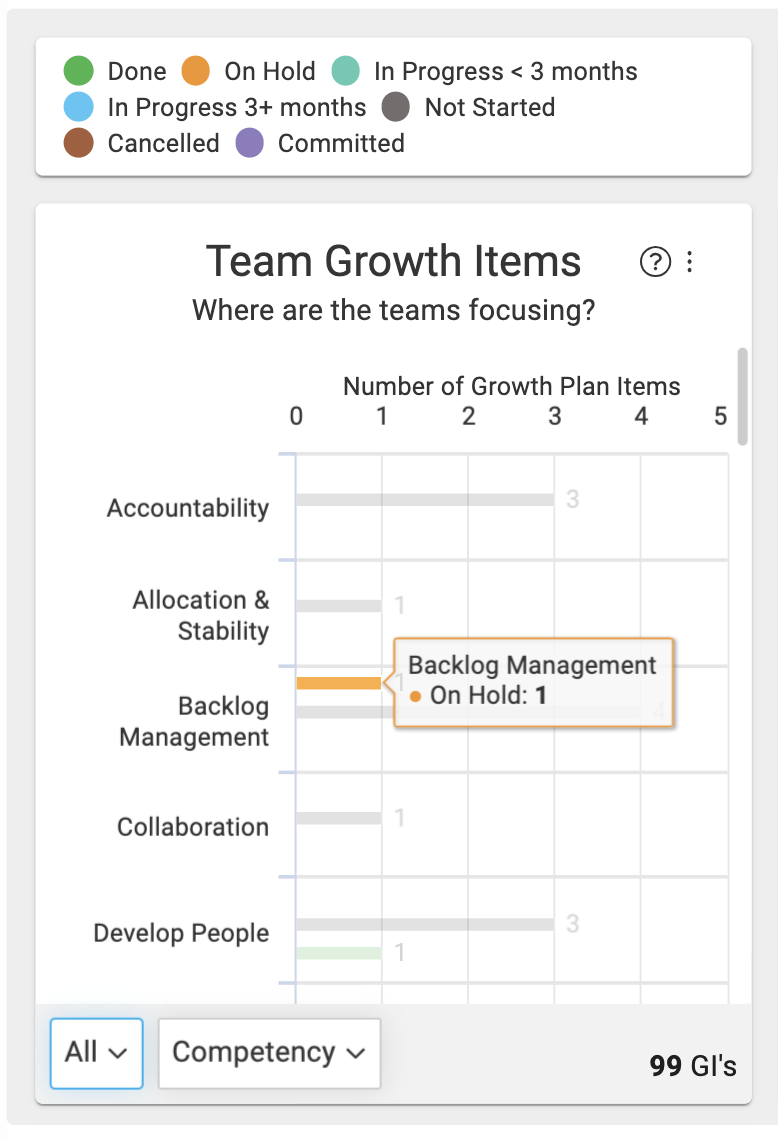Open the Competency grouping dropdown

(269, 1053)
